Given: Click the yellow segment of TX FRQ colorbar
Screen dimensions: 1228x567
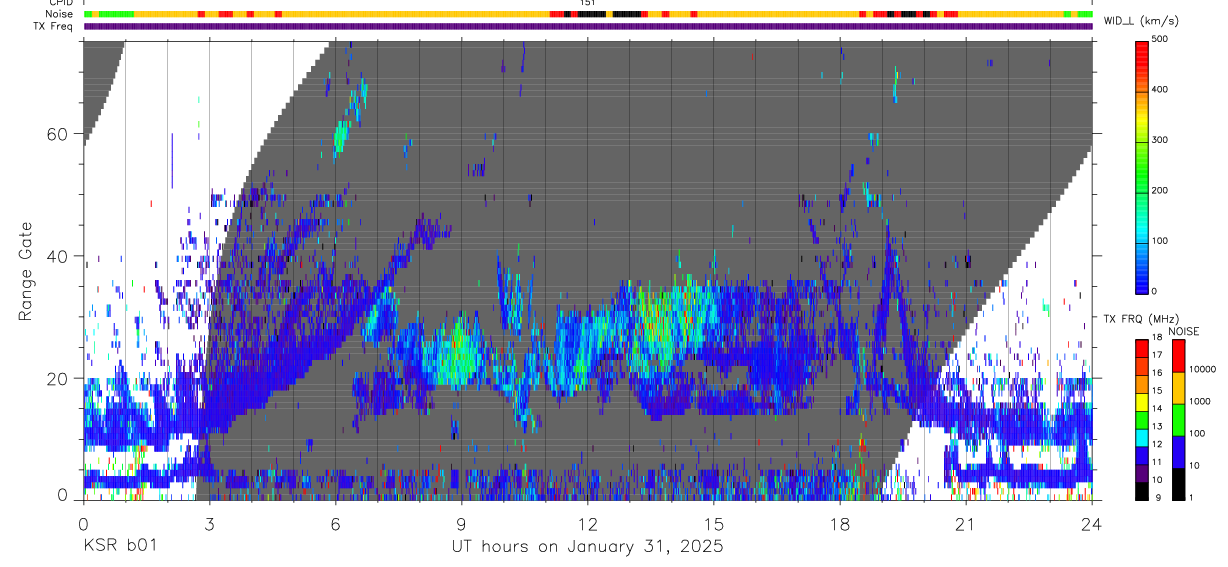Looking at the screenshot, I should pyautogui.click(x=1142, y=400).
